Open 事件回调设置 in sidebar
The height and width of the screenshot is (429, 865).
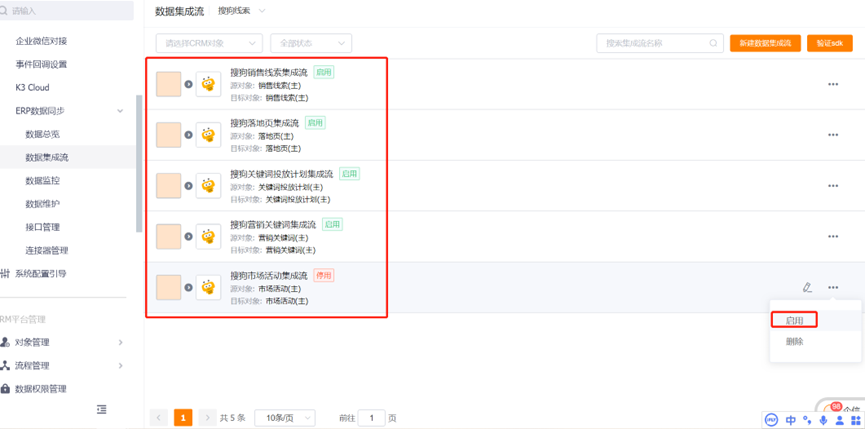pos(41,64)
